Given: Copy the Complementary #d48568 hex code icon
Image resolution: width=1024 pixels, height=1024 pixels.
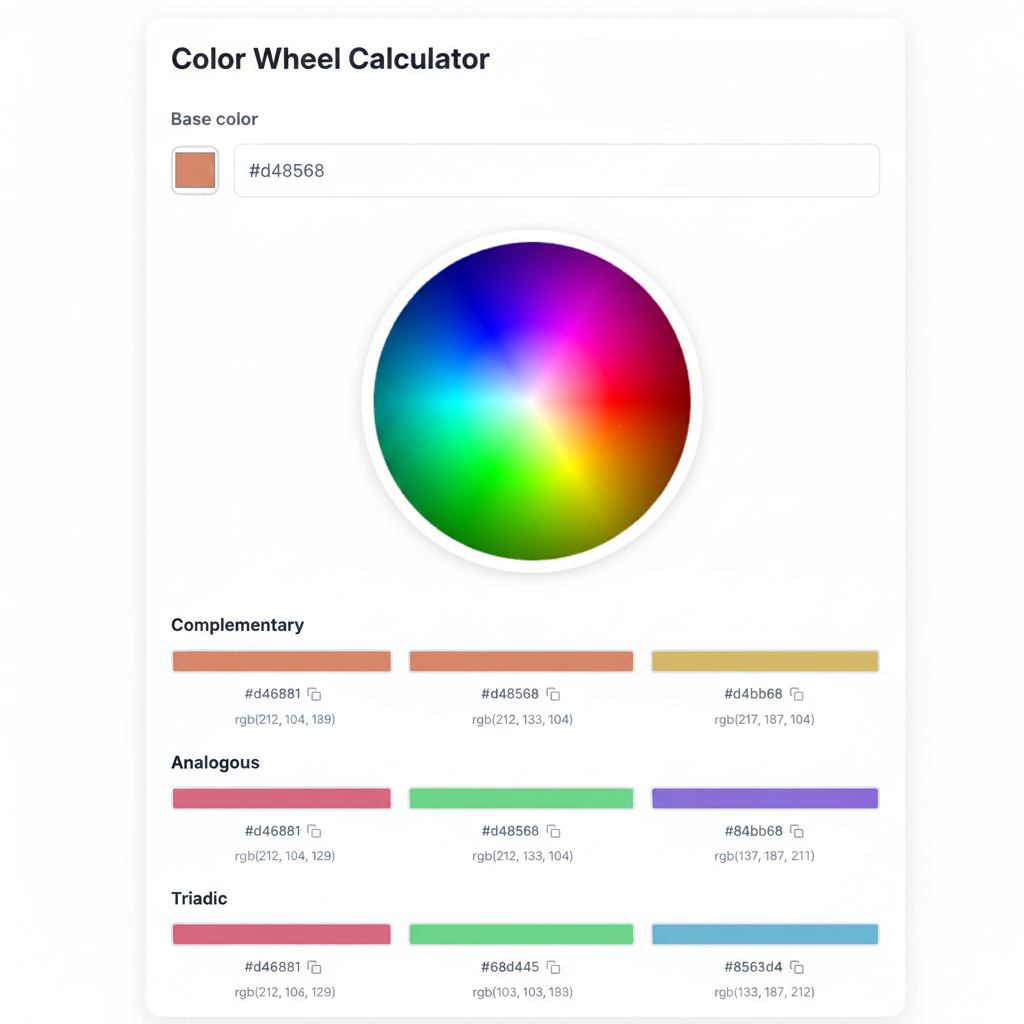Looking at the screenshot, I should 553,694.
